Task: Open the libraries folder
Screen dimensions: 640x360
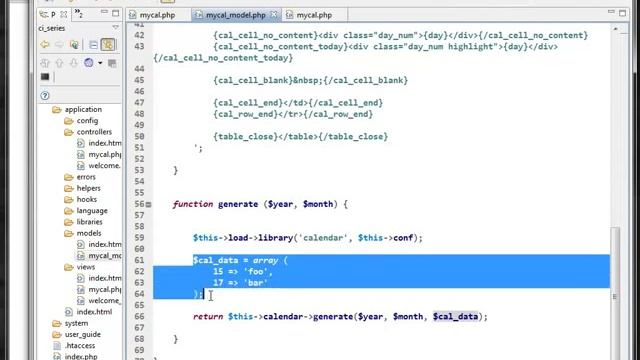Action: (x=89, y=222)
